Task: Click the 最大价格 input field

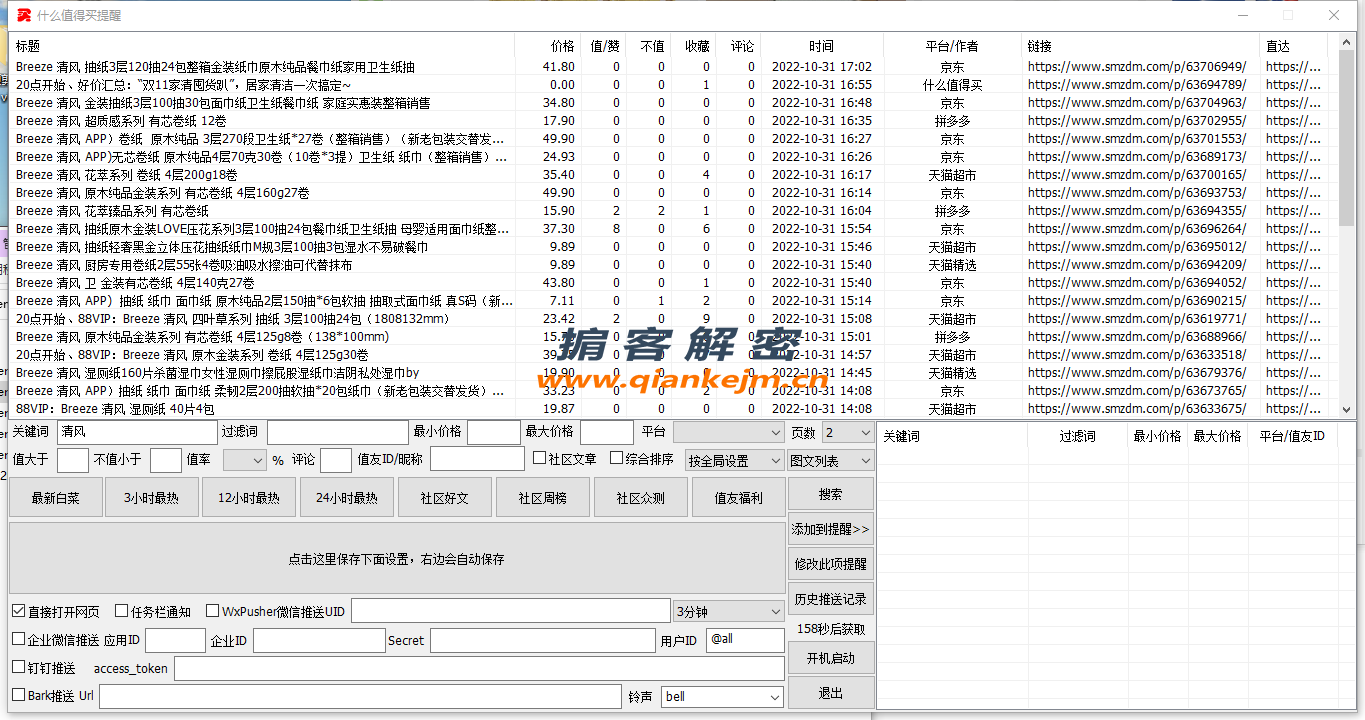Action: (x=607, y=432)
